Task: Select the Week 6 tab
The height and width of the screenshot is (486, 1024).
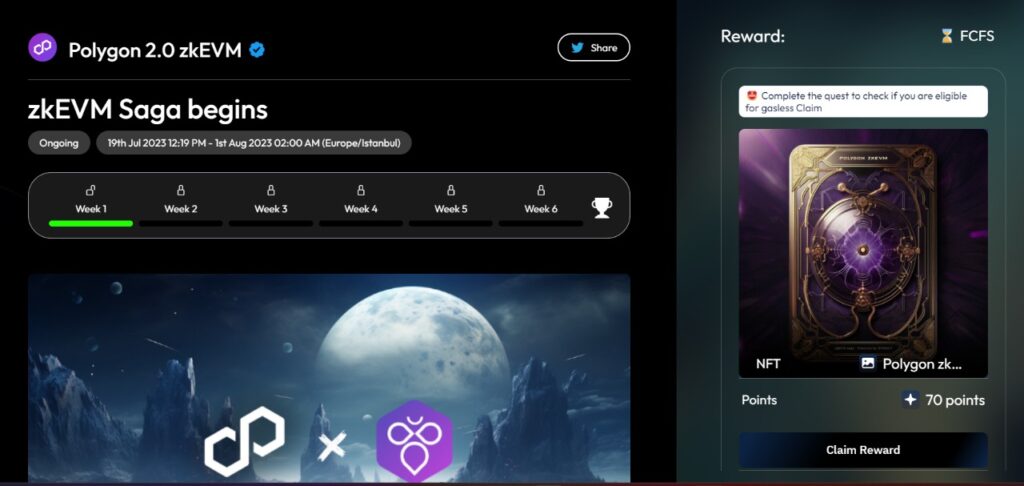Action: pyautogui.click(x=541, y=204)
